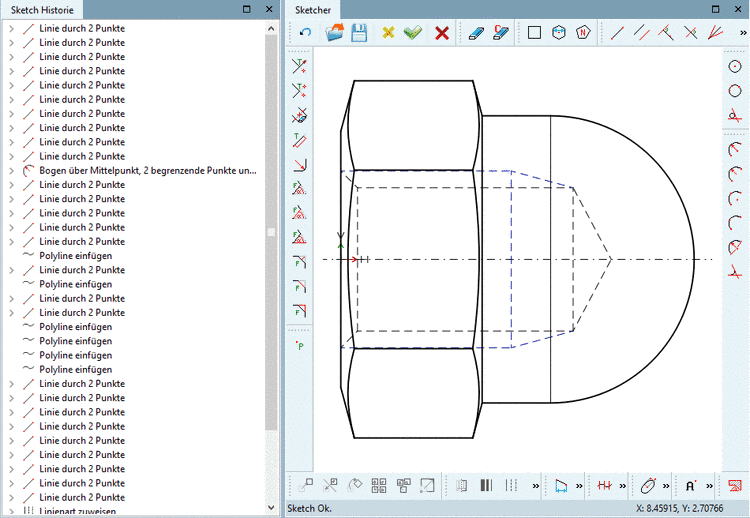Click the red X cancel icon
The height and width of the screenshot is (518, 750).
tap(442, 33)
